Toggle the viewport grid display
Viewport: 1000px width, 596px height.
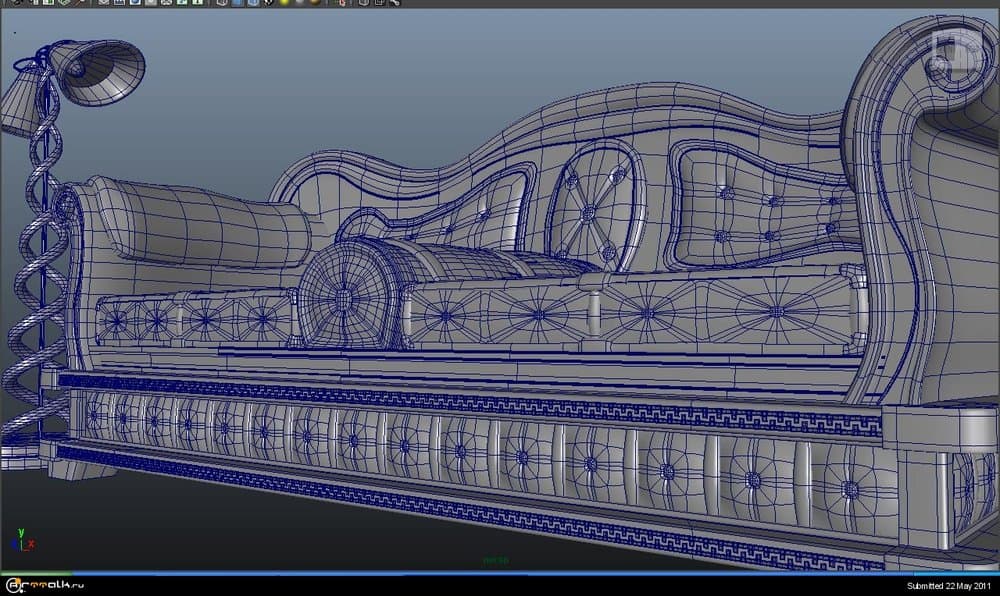point(105,3)
